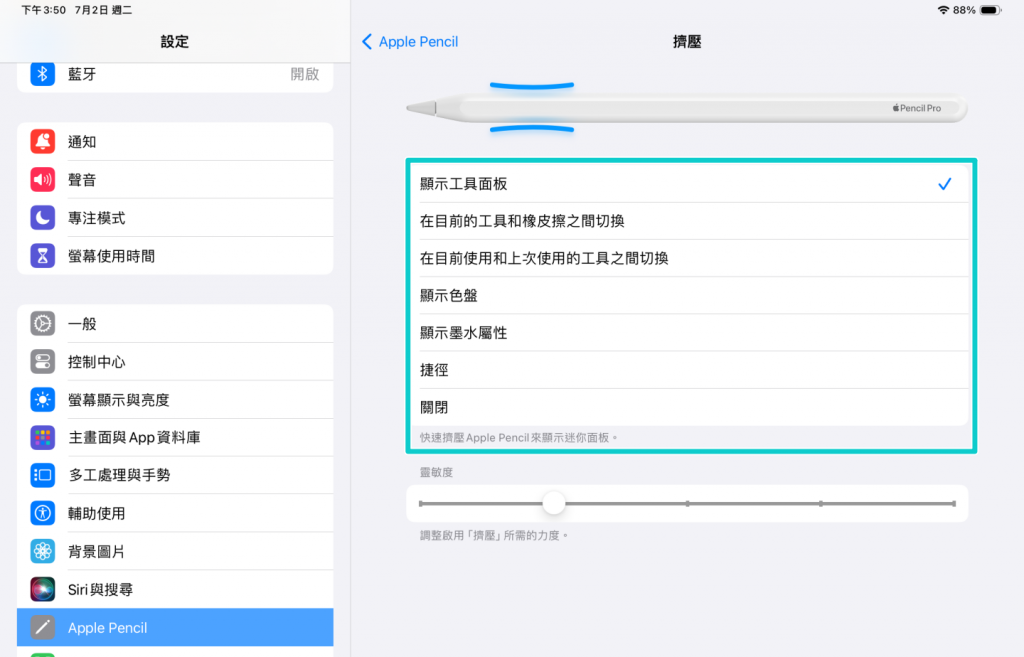Screen dimensions: 1024x657
Task: Select 顯示工具面板 option
Action: [687, 184]
